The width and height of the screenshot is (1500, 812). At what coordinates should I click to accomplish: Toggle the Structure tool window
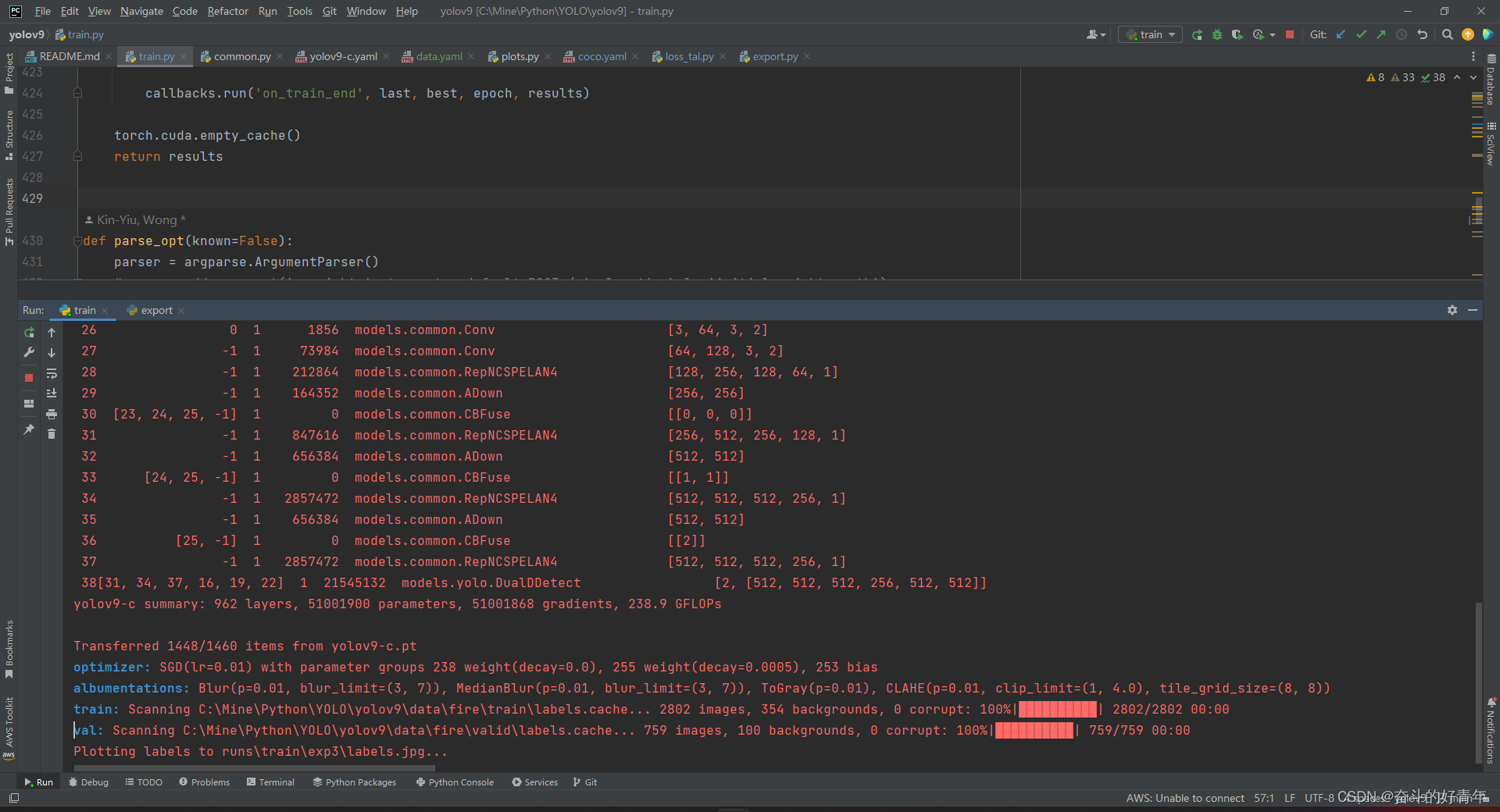pyautogui.click(x=9, y=135)
